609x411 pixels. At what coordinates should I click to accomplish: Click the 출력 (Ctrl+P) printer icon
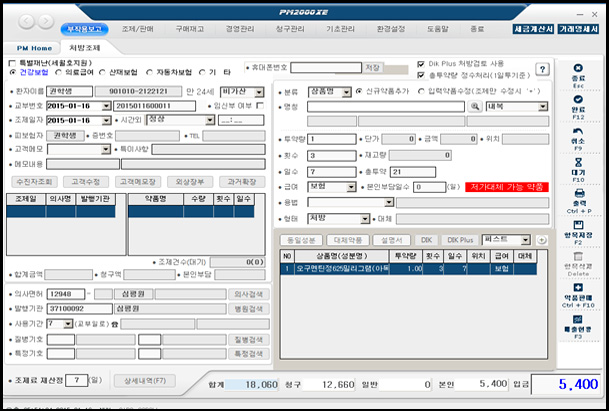(x=579, y=193)
